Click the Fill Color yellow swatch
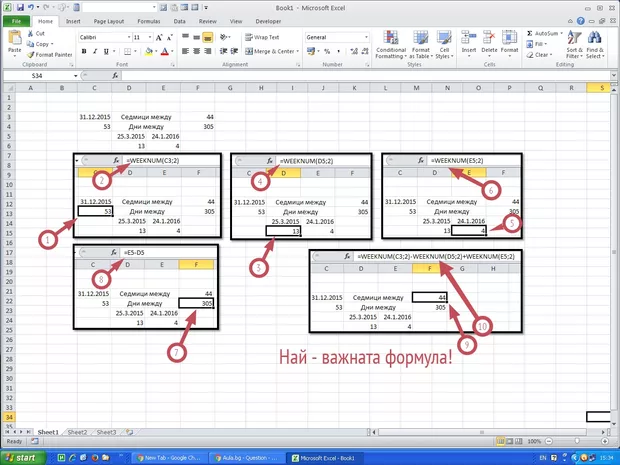This screenshot has width=620, height=465. tap(149, 51)
